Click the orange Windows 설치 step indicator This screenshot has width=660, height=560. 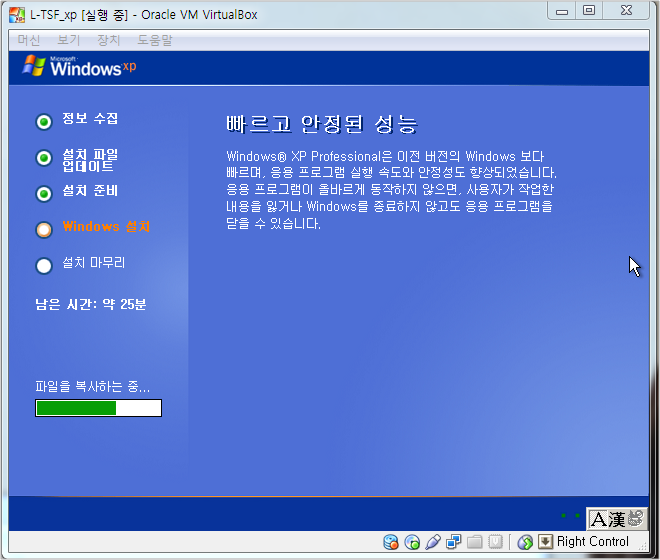click(x=44, y=230)
